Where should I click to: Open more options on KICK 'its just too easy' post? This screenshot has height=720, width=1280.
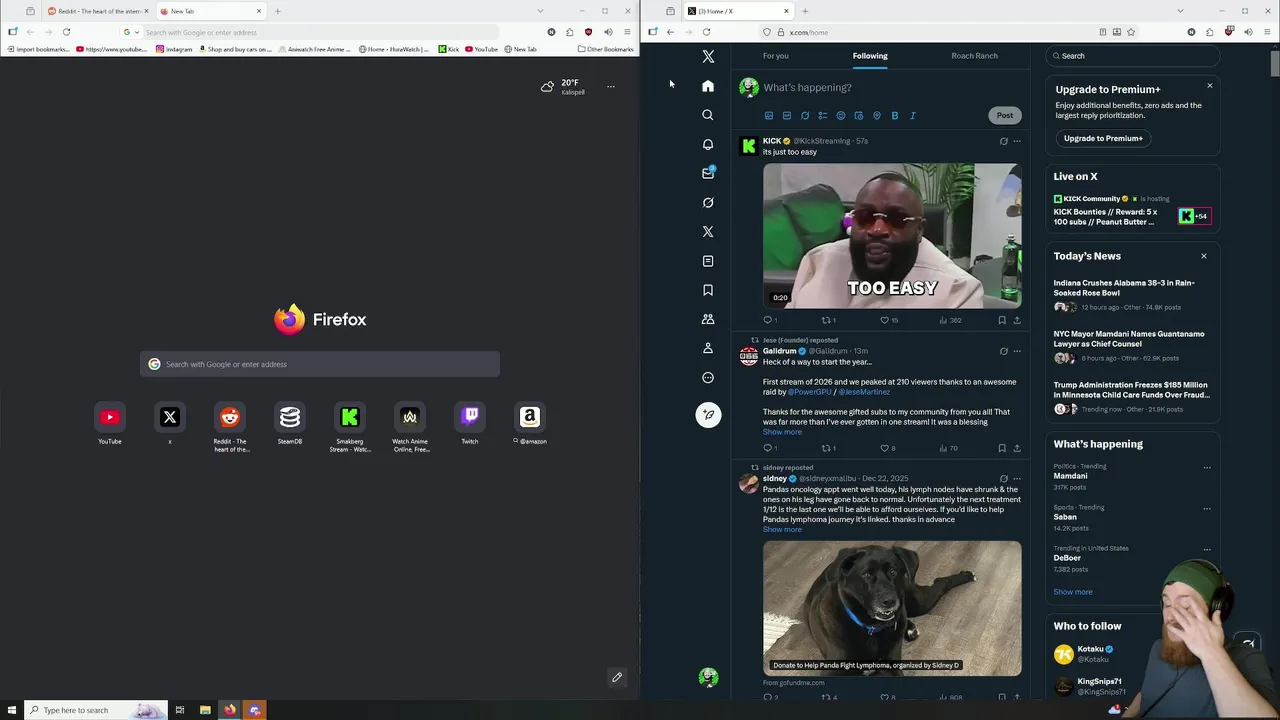tap(1017, 141)
